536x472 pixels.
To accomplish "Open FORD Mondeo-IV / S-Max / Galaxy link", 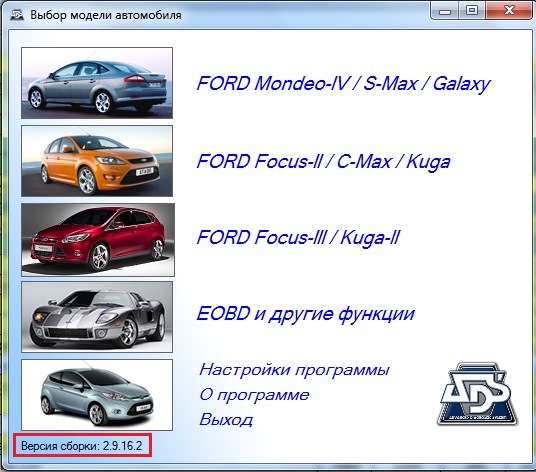I will tap(344, 84).
